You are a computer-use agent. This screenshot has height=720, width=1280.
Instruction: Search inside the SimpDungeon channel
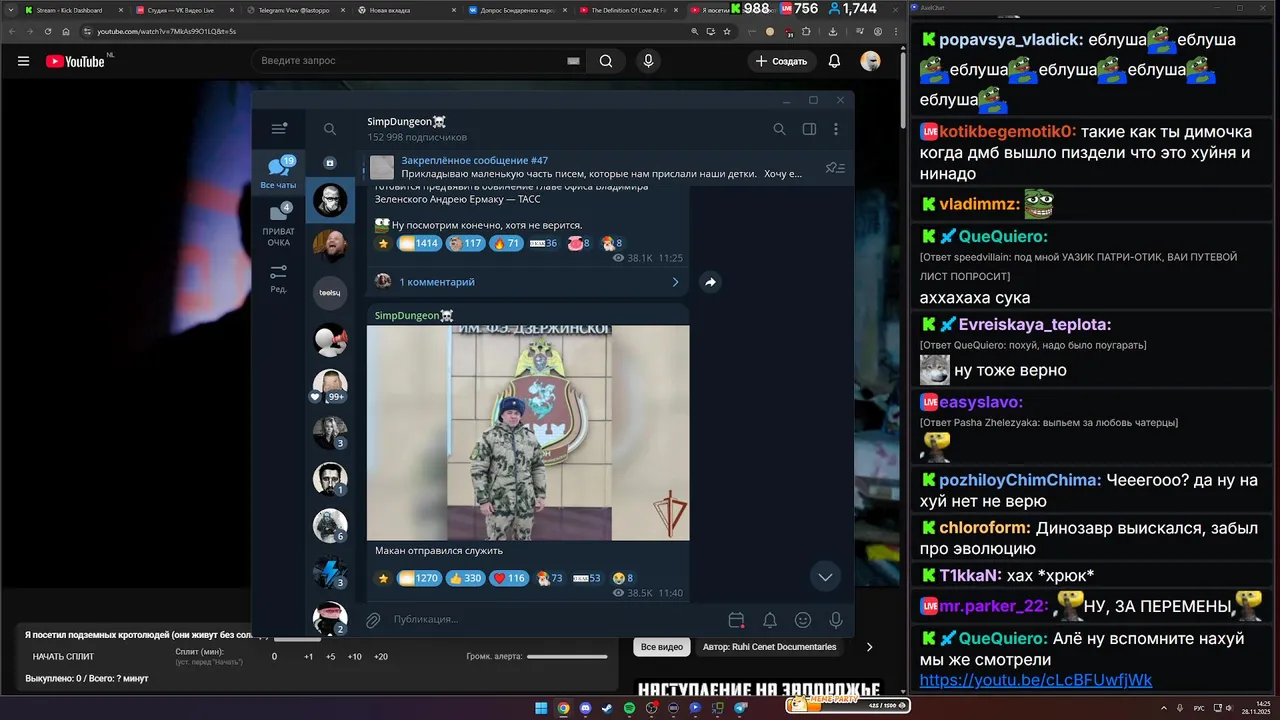point(779,129)
